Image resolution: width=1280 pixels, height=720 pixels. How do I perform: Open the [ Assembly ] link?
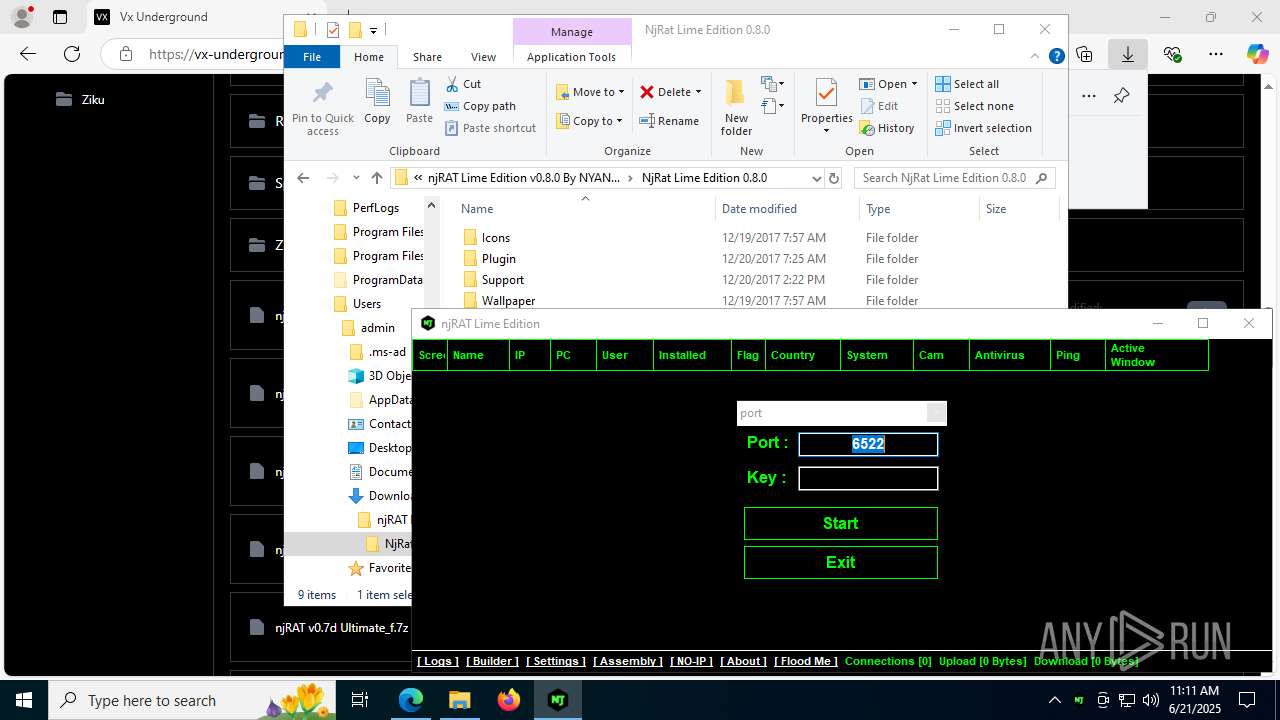coord(628,661)
